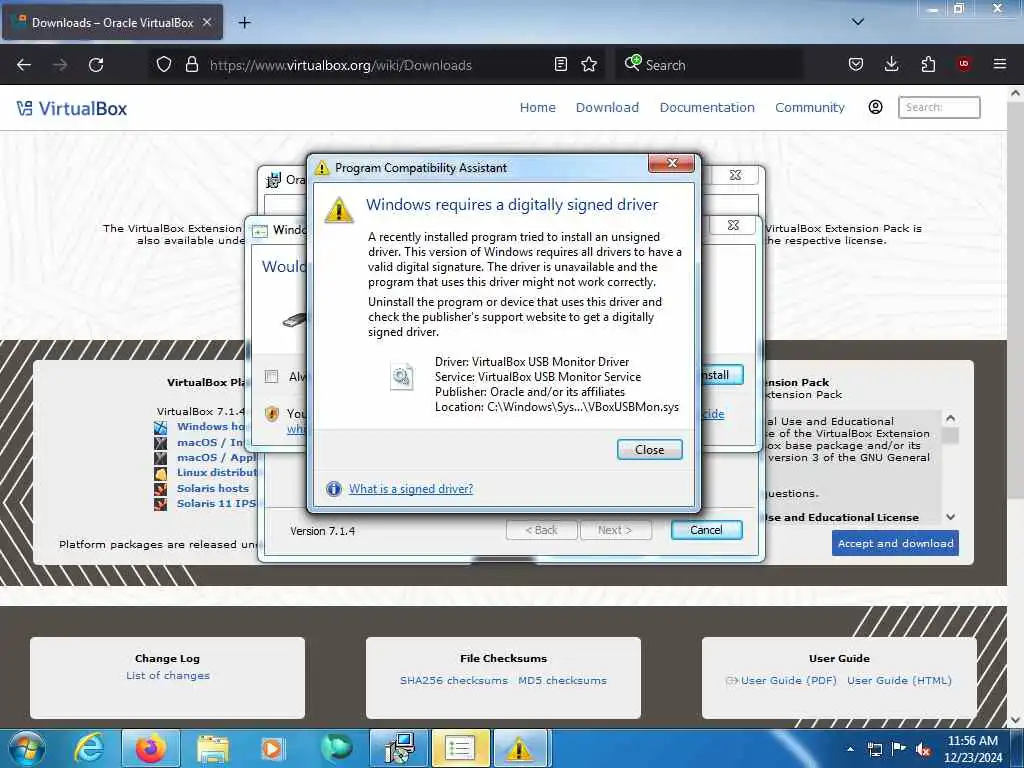The image size is (1024, 768).
Task: Open the User Guide (PDF) link
Action: tap(788, 680)
